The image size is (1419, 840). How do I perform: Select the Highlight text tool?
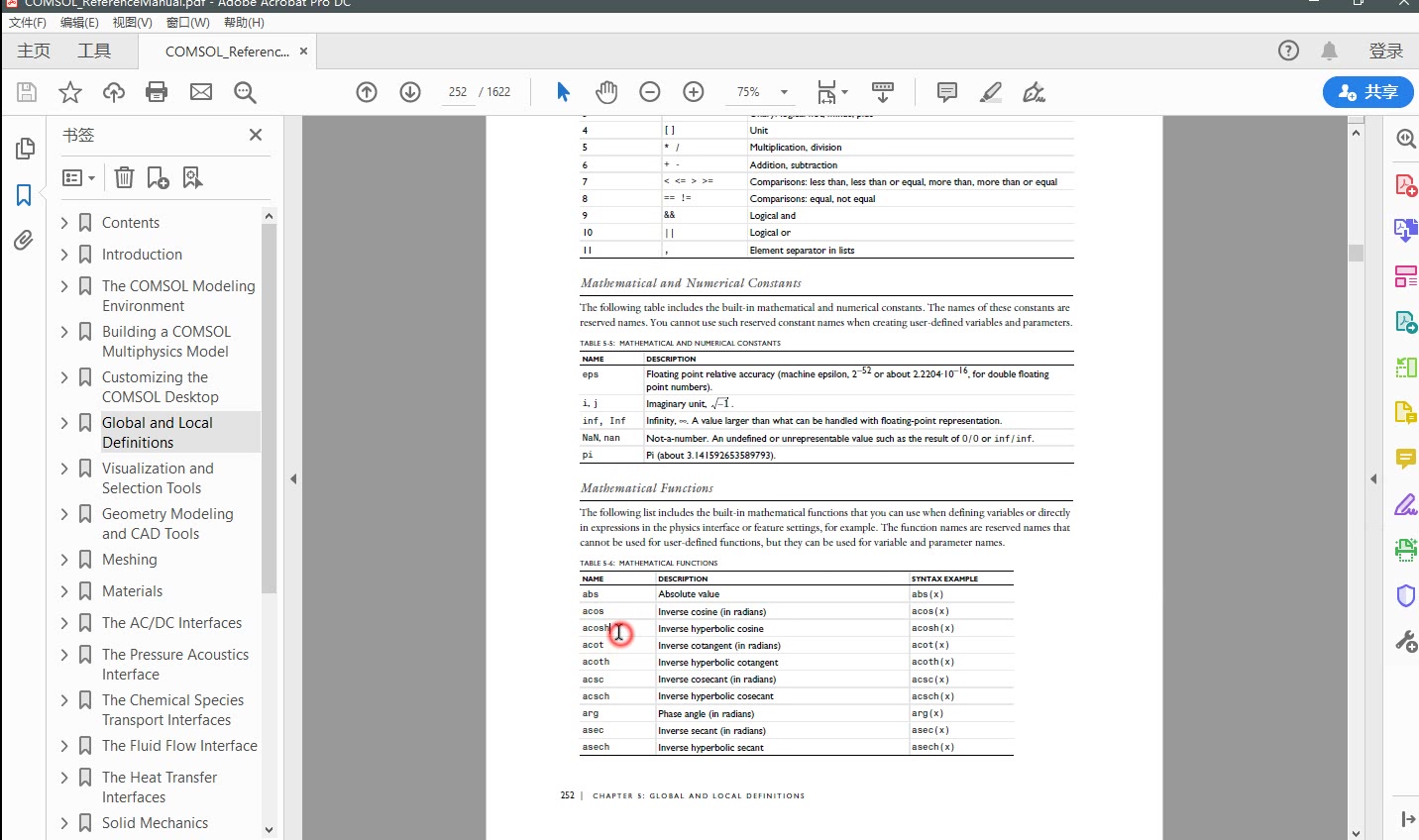(x=990, y=91)
